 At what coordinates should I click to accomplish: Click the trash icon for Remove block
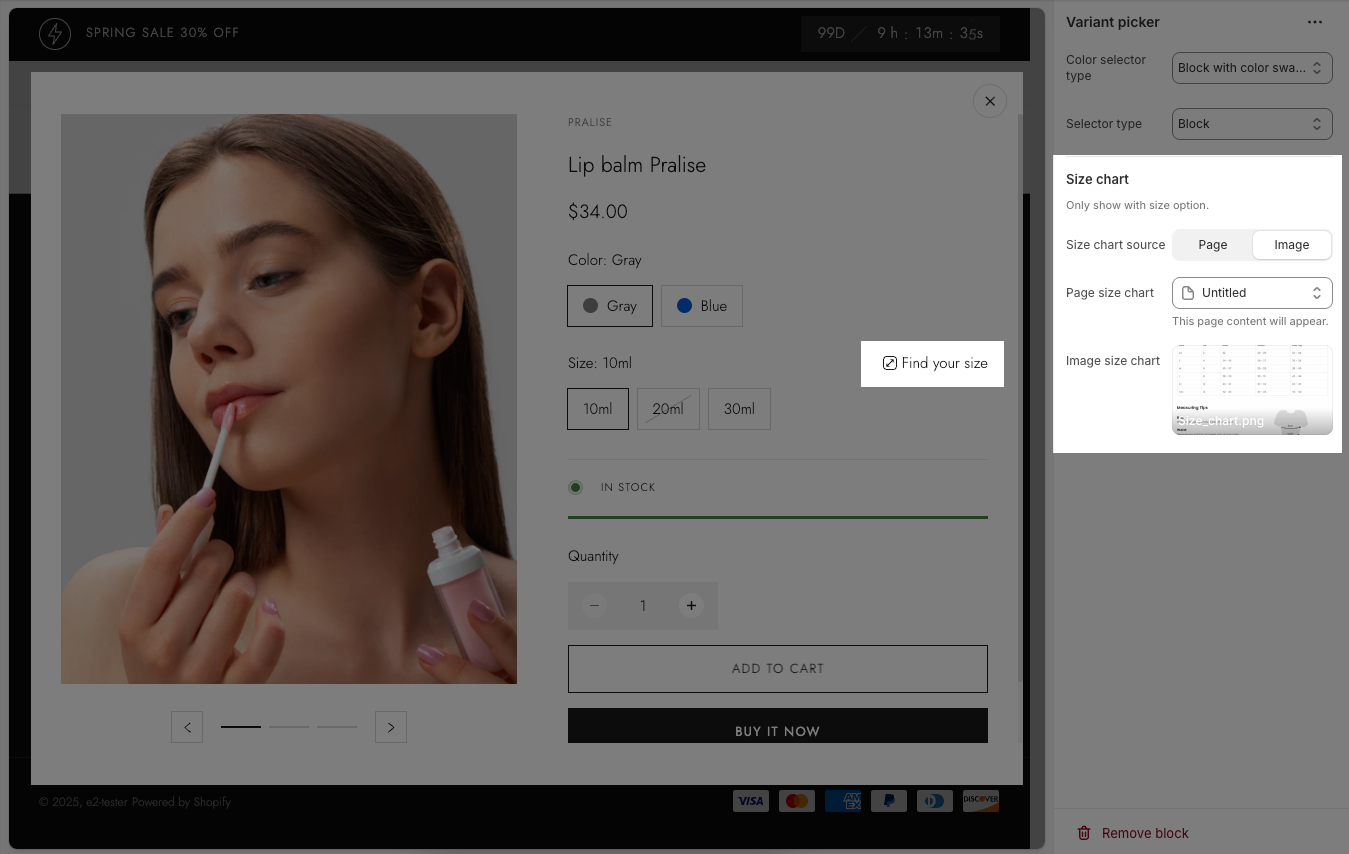[1083, 833]
